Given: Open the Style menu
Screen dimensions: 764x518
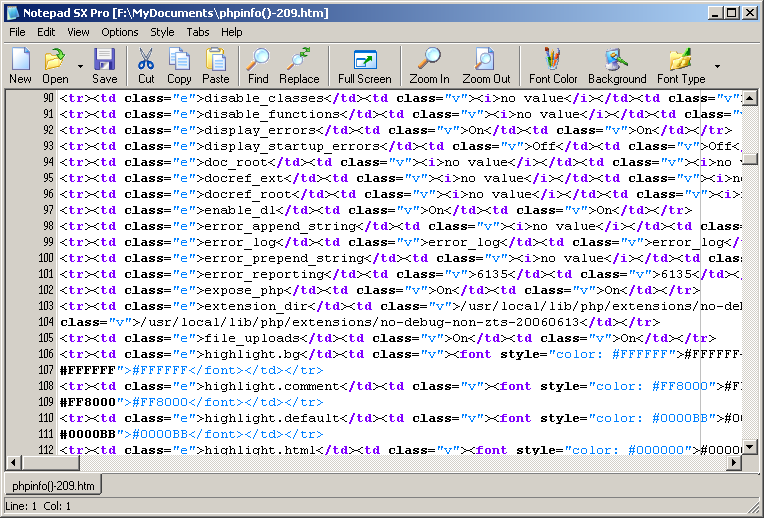Looking at the screenshot, I should 162,32.
